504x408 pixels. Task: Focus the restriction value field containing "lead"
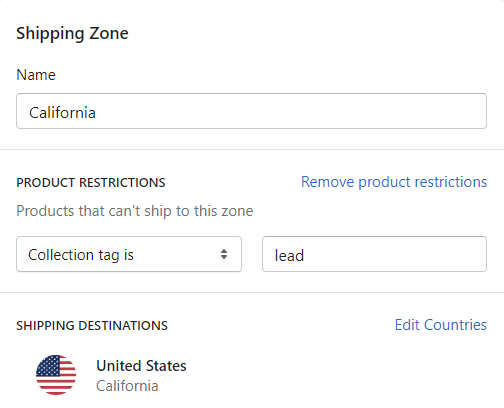coord(375,254)
